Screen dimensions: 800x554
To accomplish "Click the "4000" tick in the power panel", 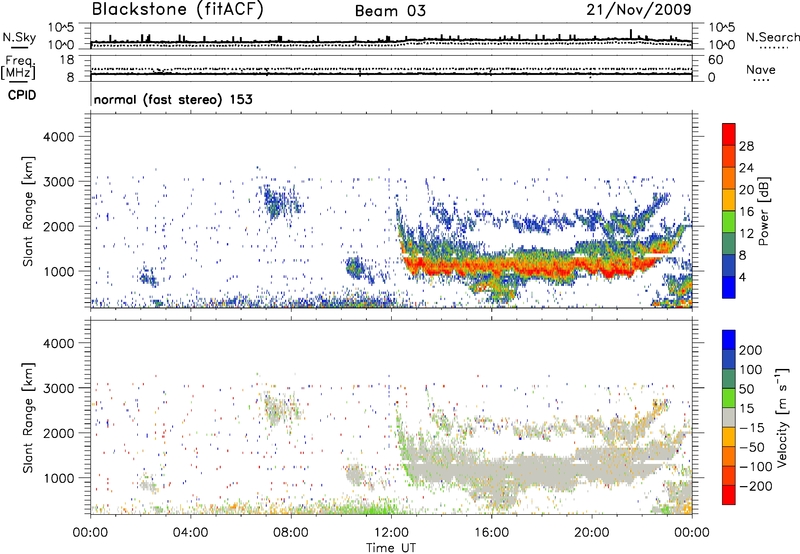I will [x=59, y=137].
